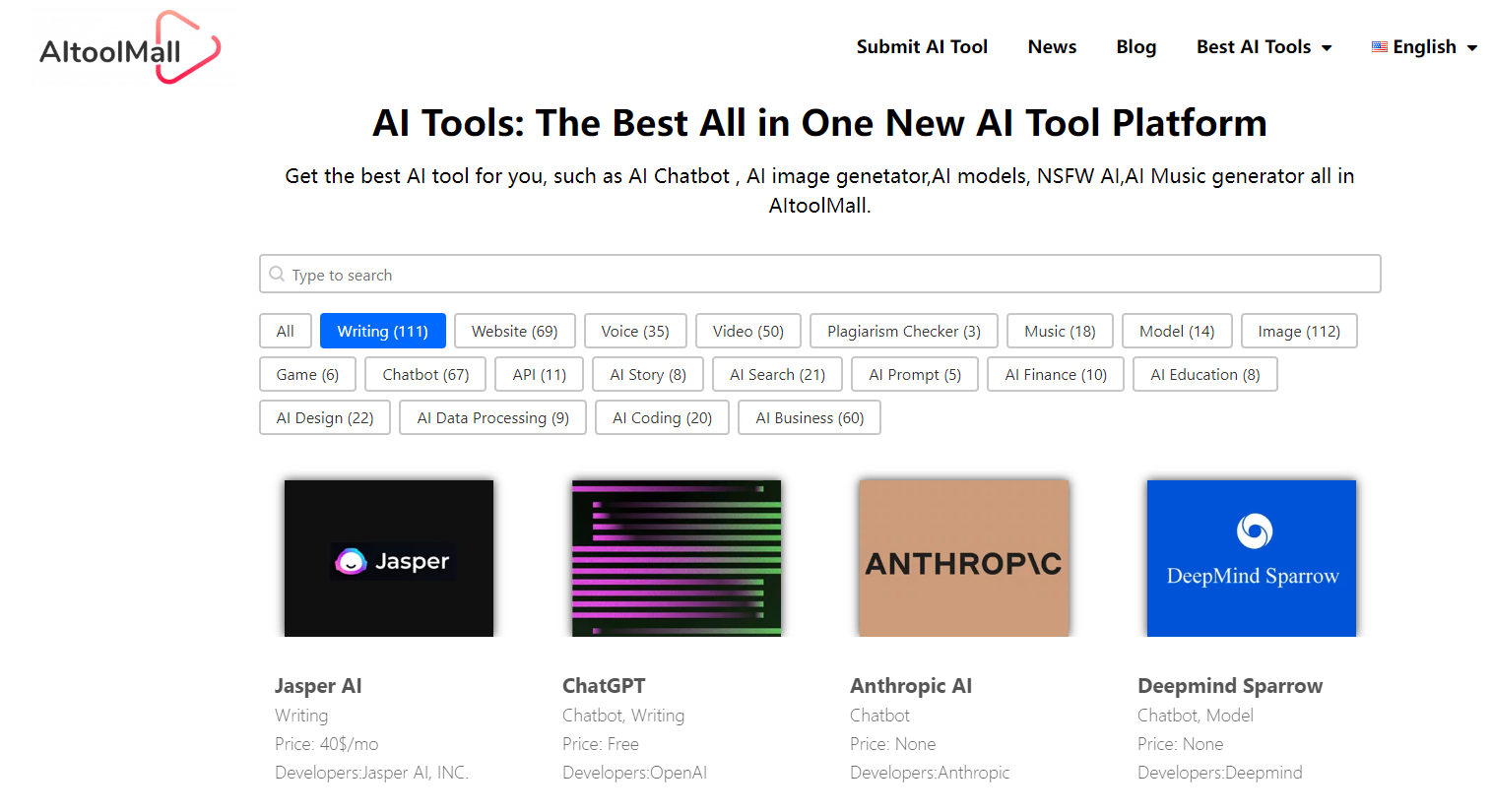Screen dimensions: 1492x812
Task: Toggle the Image (112) category filter
Action: (x=1298, y=332)
